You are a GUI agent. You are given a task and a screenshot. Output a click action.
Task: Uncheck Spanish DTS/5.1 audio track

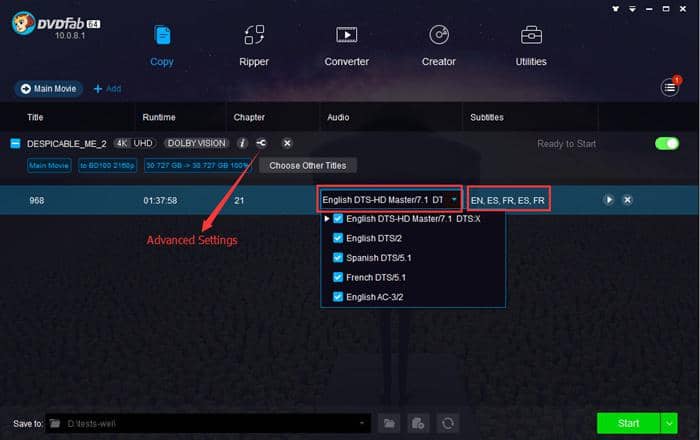click(338, 258)
